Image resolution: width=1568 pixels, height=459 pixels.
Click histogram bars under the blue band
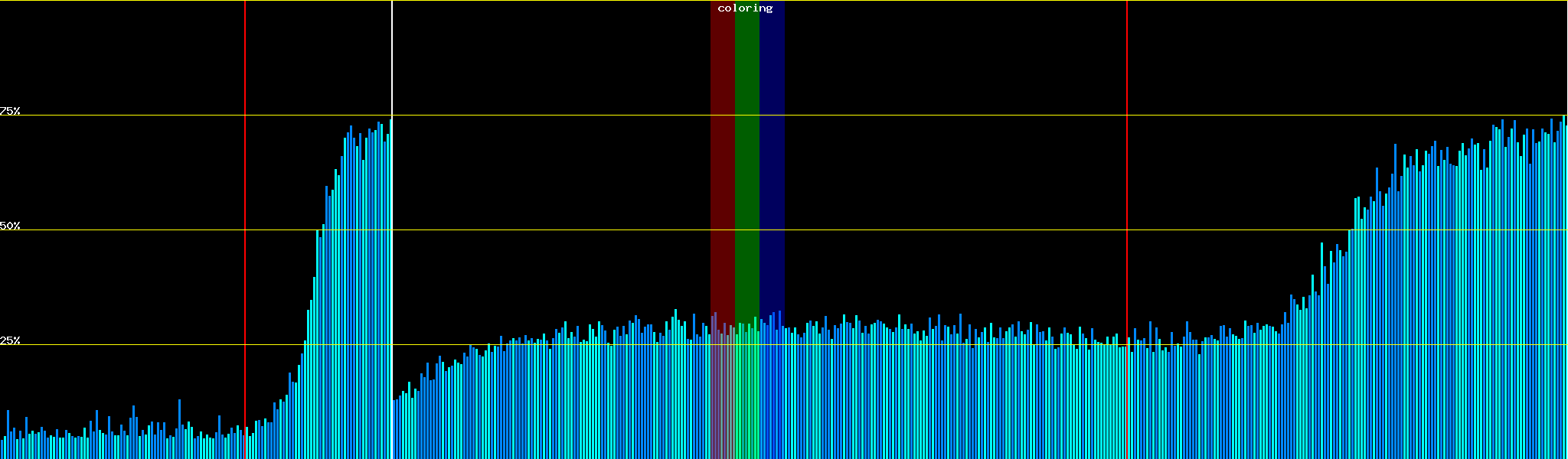click(x=772, y=398)
